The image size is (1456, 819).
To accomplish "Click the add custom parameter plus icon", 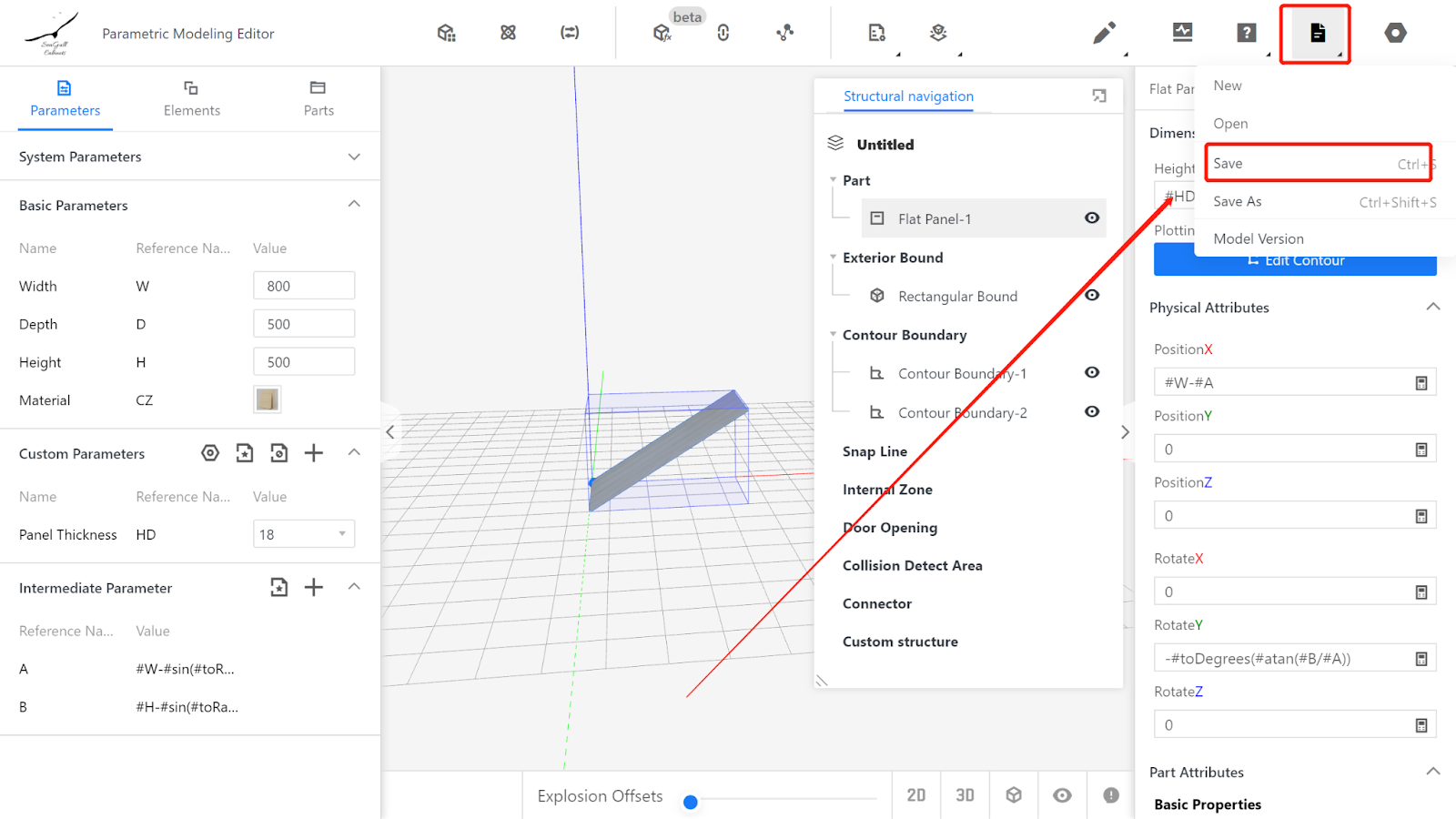I will pyautogui.click(x=314, y=453).
